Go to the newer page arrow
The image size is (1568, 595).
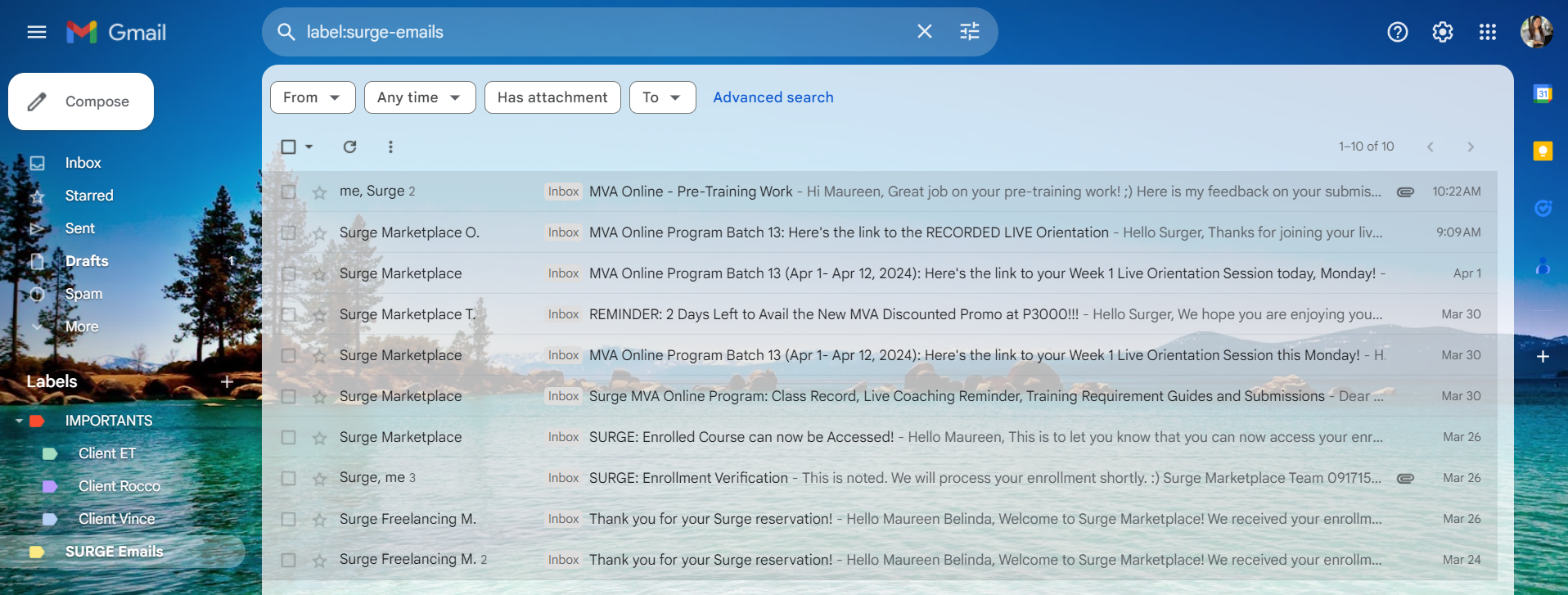point(1431,146)
